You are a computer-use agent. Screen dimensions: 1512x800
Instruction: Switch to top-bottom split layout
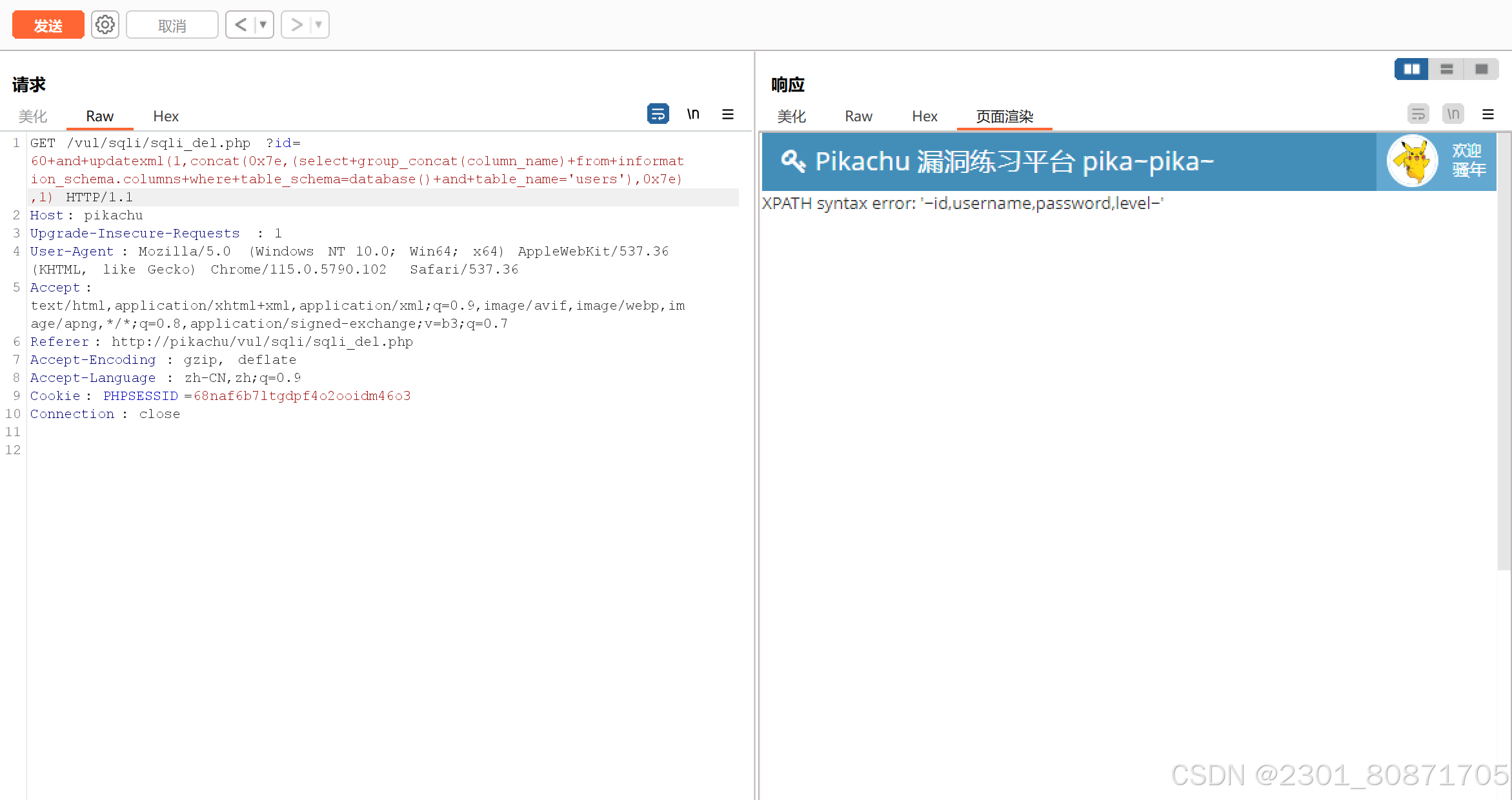(1446, 69)
